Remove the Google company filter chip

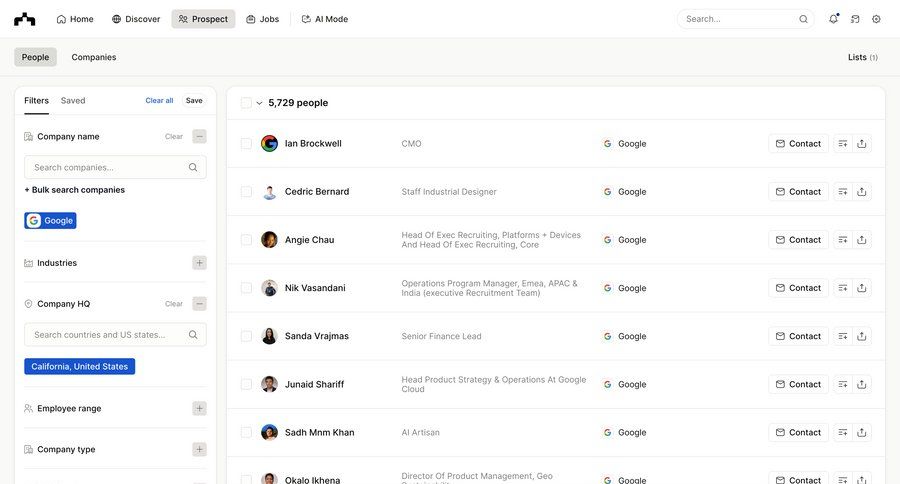(51, 220)
